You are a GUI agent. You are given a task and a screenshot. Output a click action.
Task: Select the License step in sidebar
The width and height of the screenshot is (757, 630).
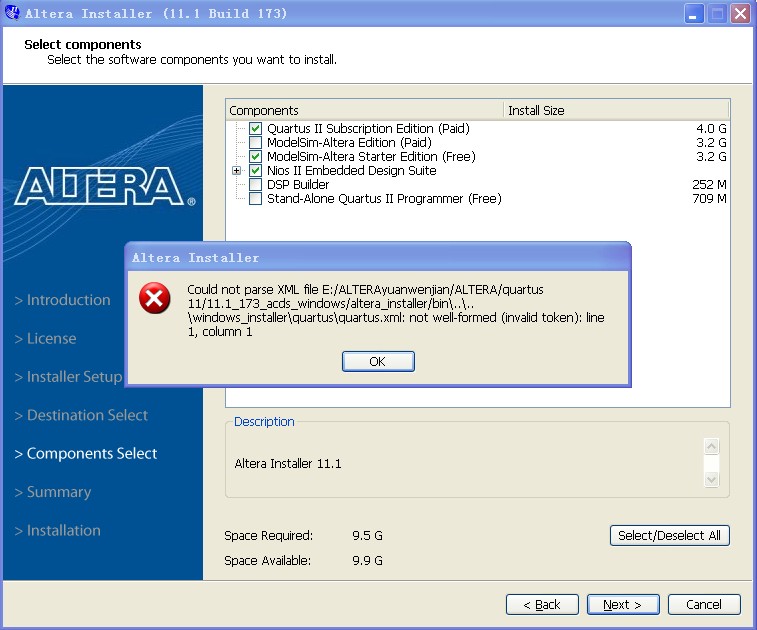45,338
